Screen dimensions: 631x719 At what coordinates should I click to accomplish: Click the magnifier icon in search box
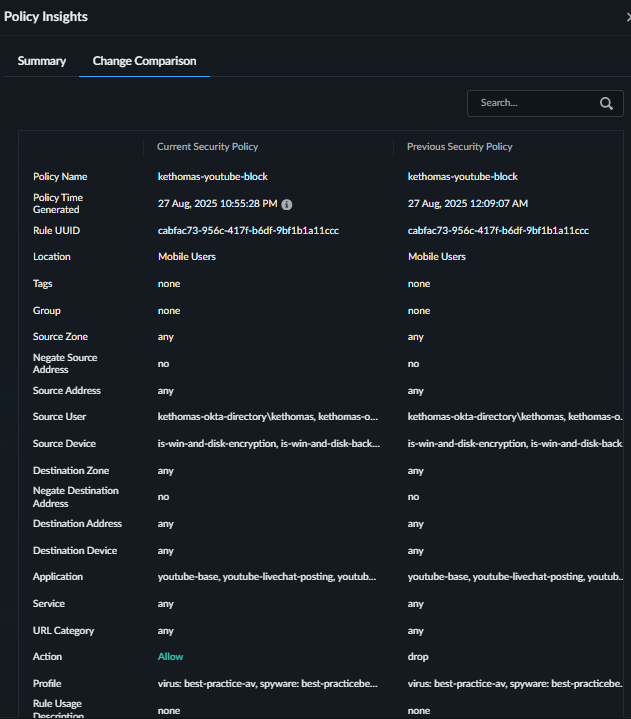[606, 103]
